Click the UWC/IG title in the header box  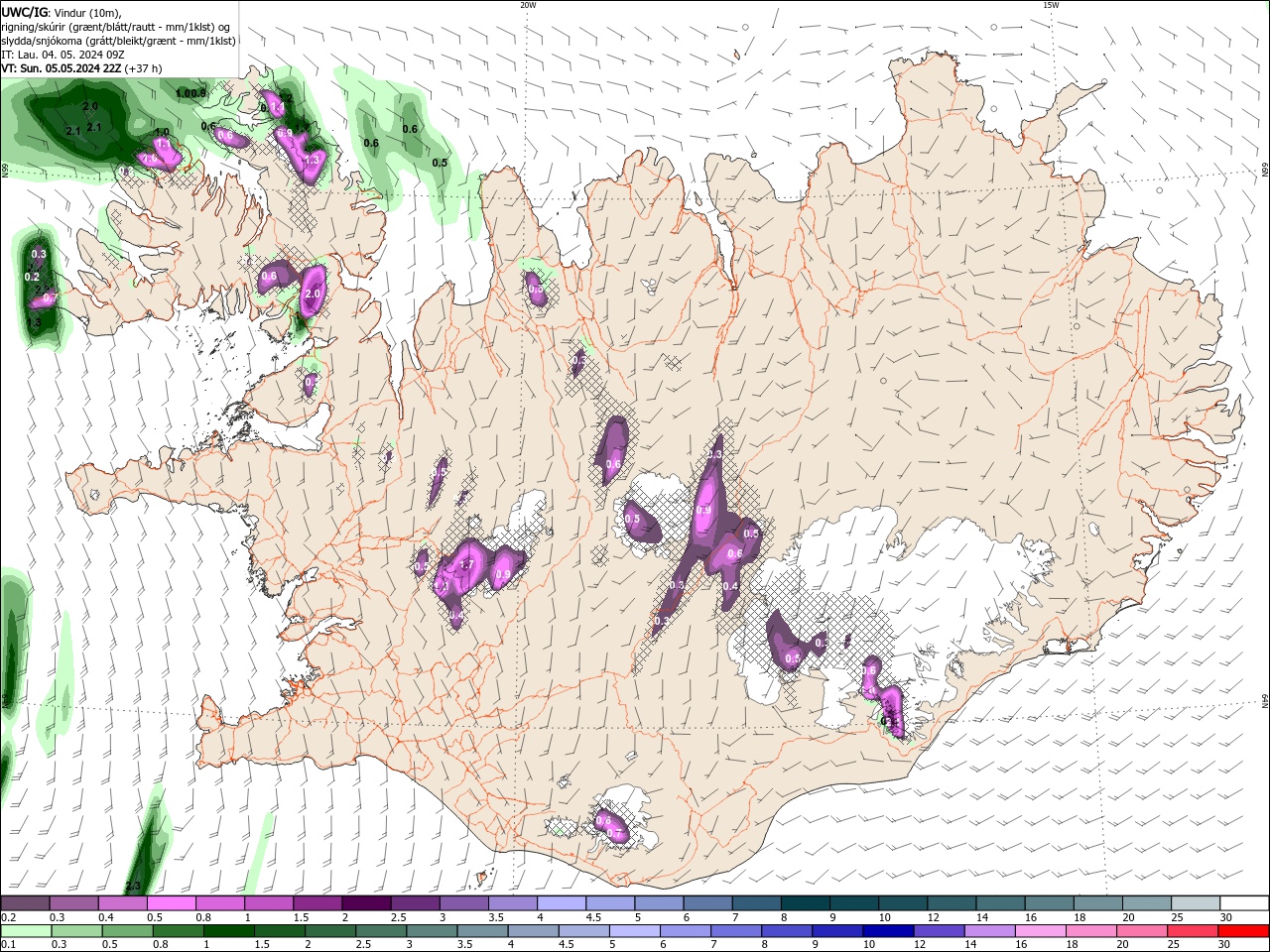coord(23,11)
